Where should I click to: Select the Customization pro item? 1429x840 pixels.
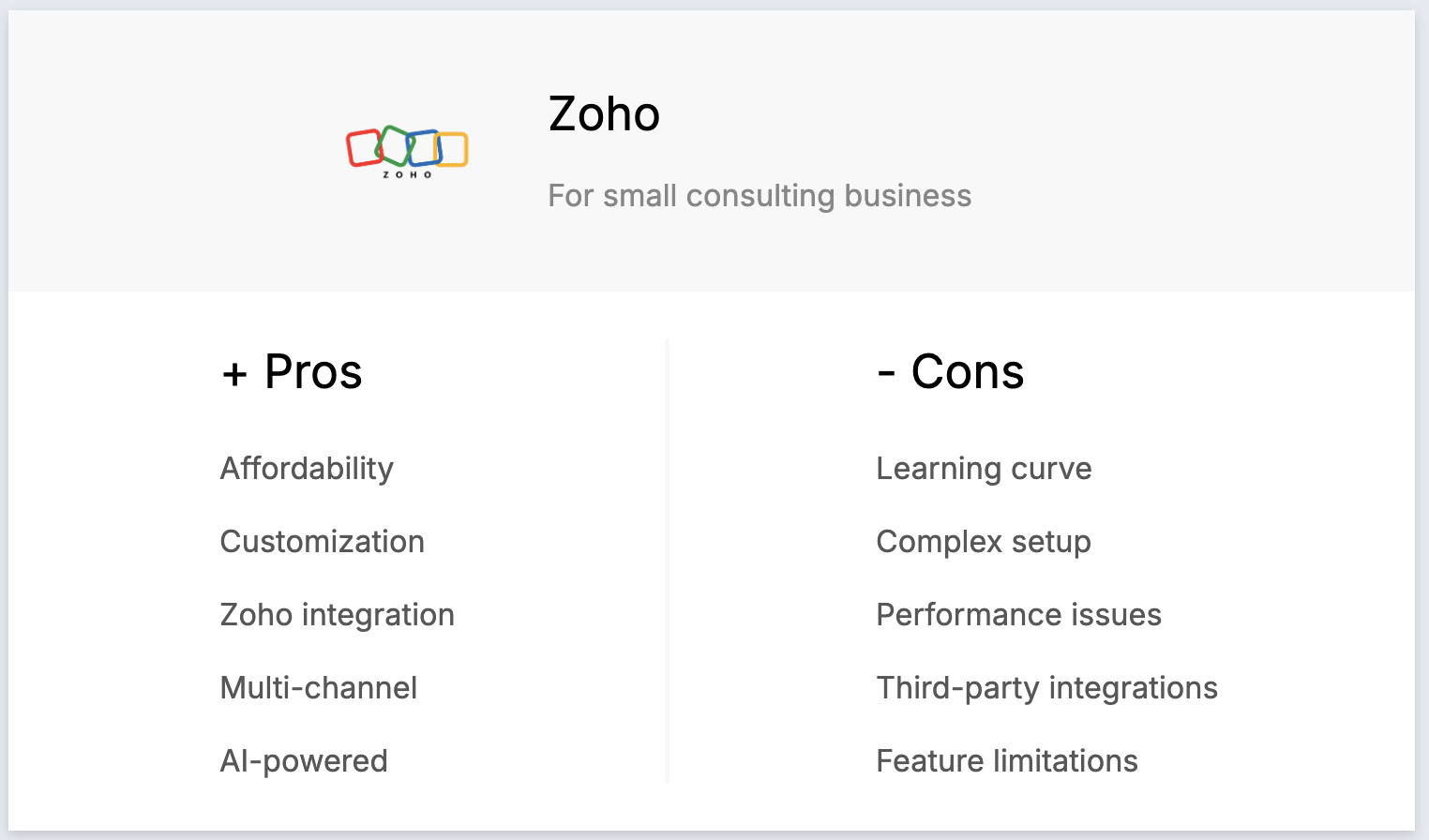pos(322,541)
